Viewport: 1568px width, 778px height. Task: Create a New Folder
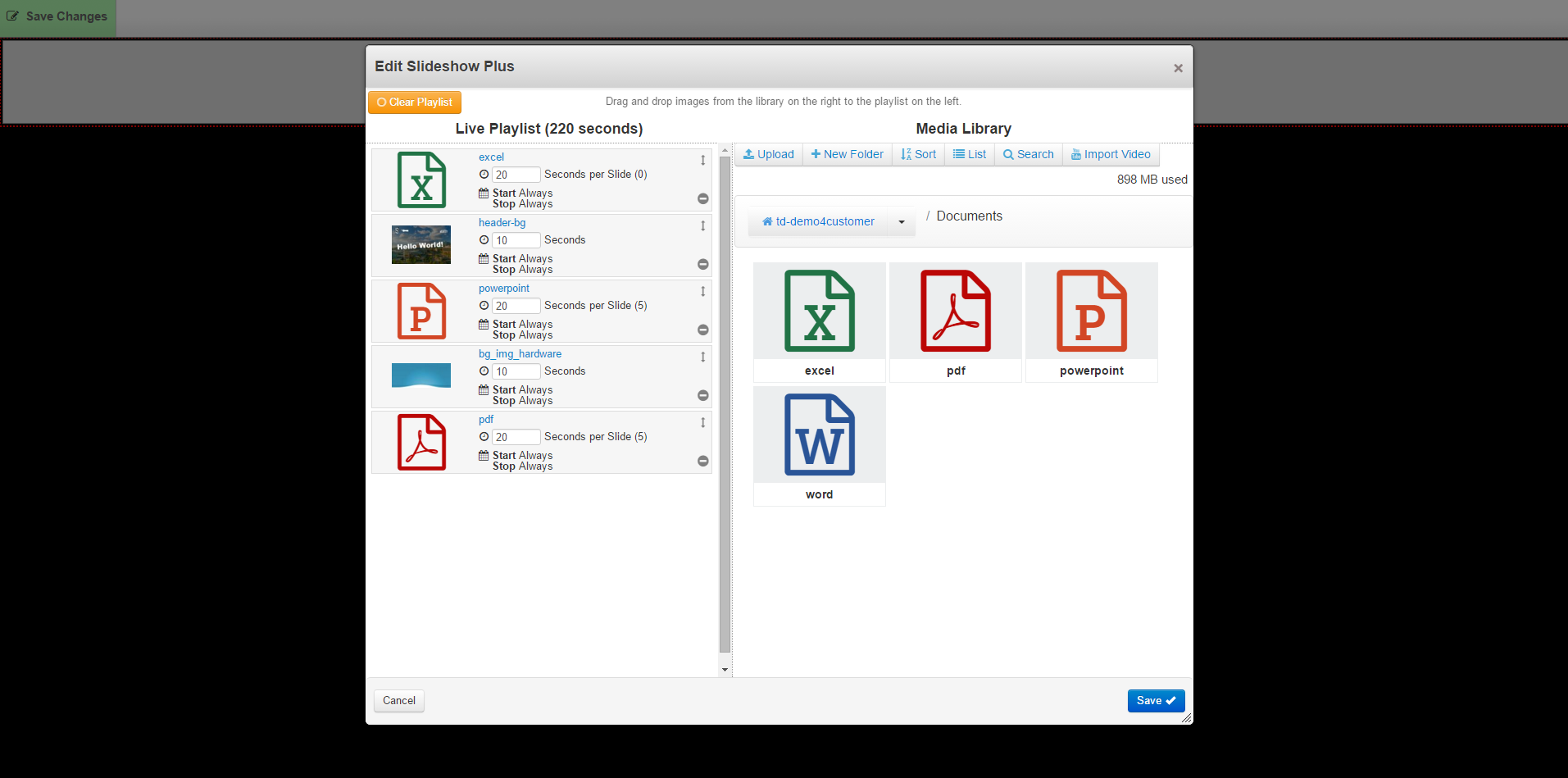[x=847, y=154]
